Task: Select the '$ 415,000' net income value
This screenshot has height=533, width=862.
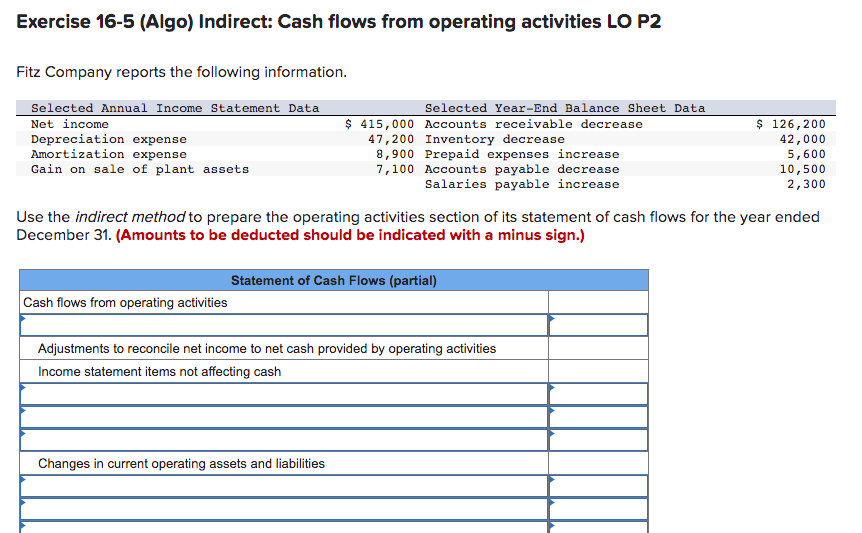Action: pyautogui.click(x=379, y=124)
